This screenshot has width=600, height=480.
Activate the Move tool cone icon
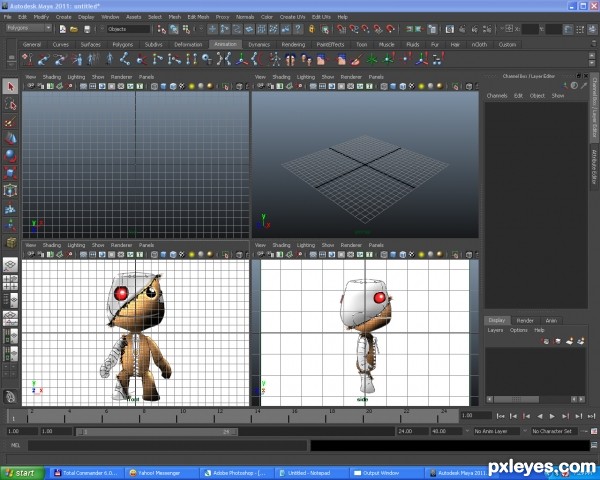[11, 139]
